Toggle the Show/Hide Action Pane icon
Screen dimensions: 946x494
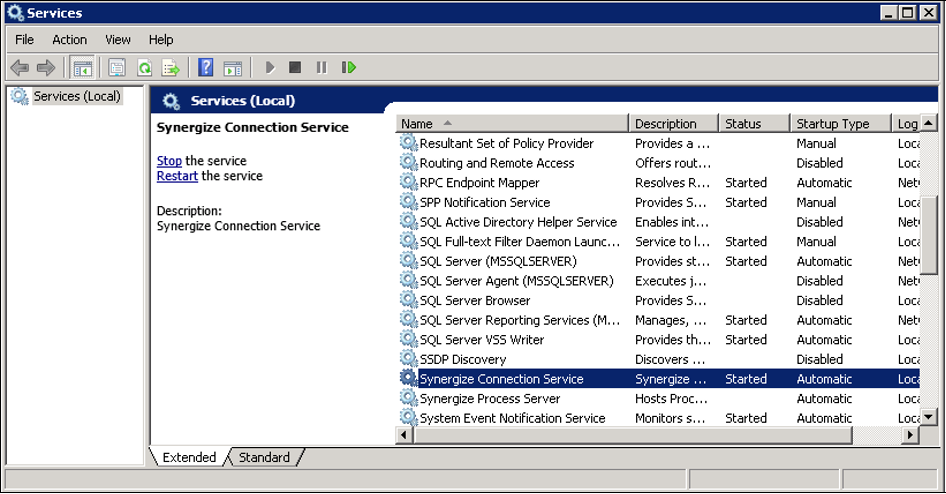pyautogui.click(x=232, y=68)
